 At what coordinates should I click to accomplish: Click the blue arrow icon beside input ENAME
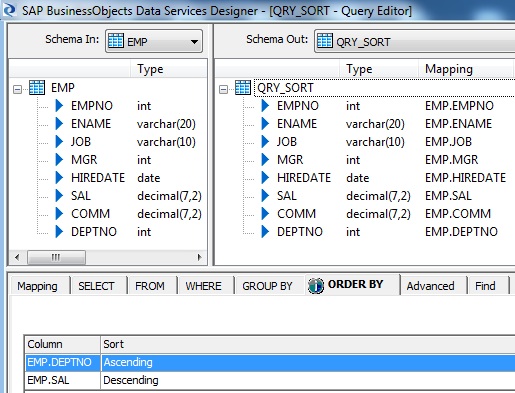[x=59, y=124]
